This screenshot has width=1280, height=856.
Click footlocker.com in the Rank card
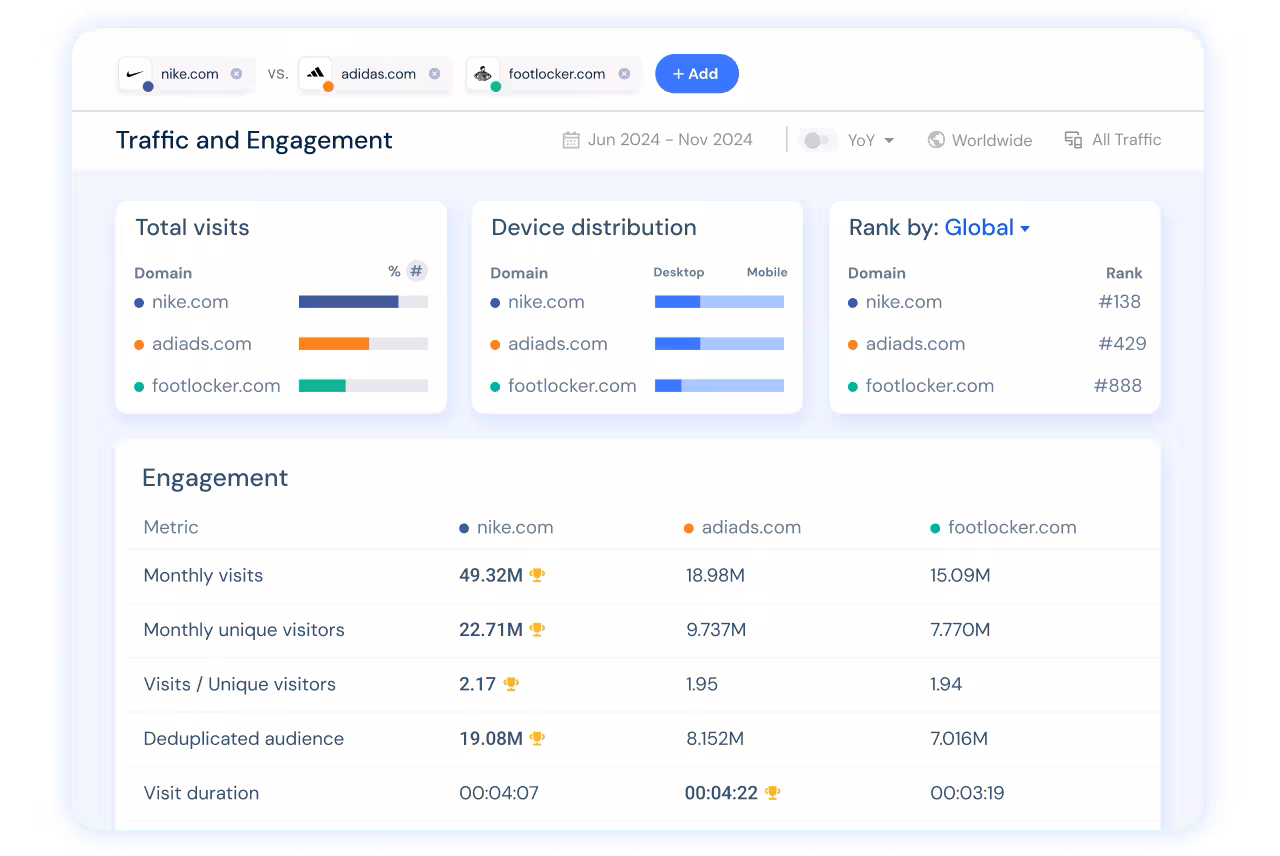coord(929,386)
